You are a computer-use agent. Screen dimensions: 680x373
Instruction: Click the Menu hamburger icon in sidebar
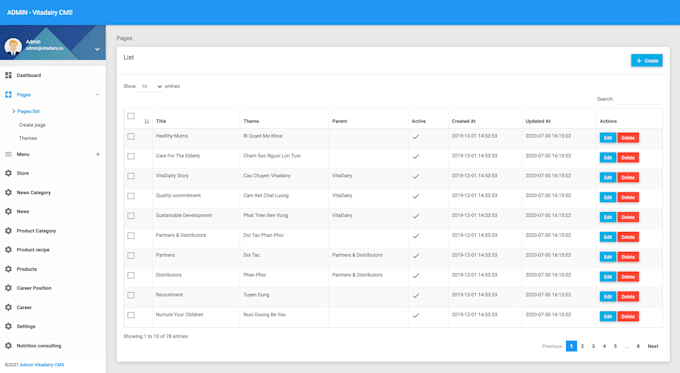click(8, 154)
